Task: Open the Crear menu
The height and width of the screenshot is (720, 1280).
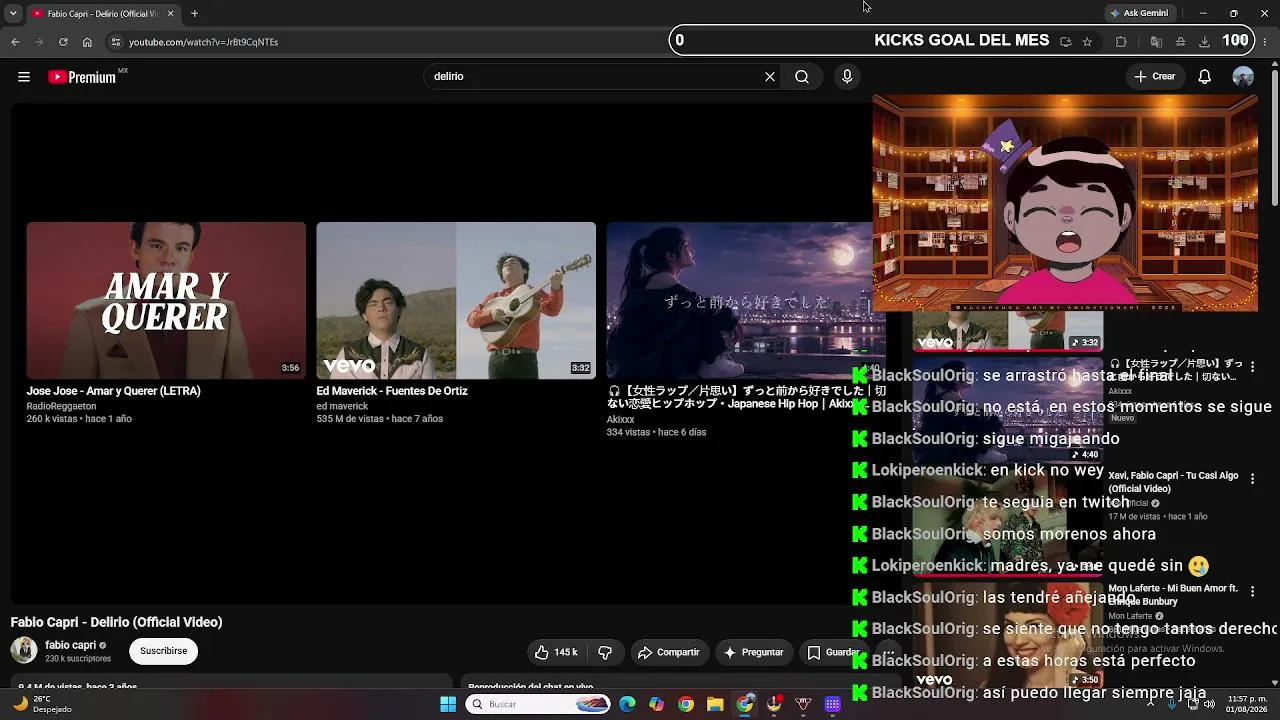Action: point(1155,77)
